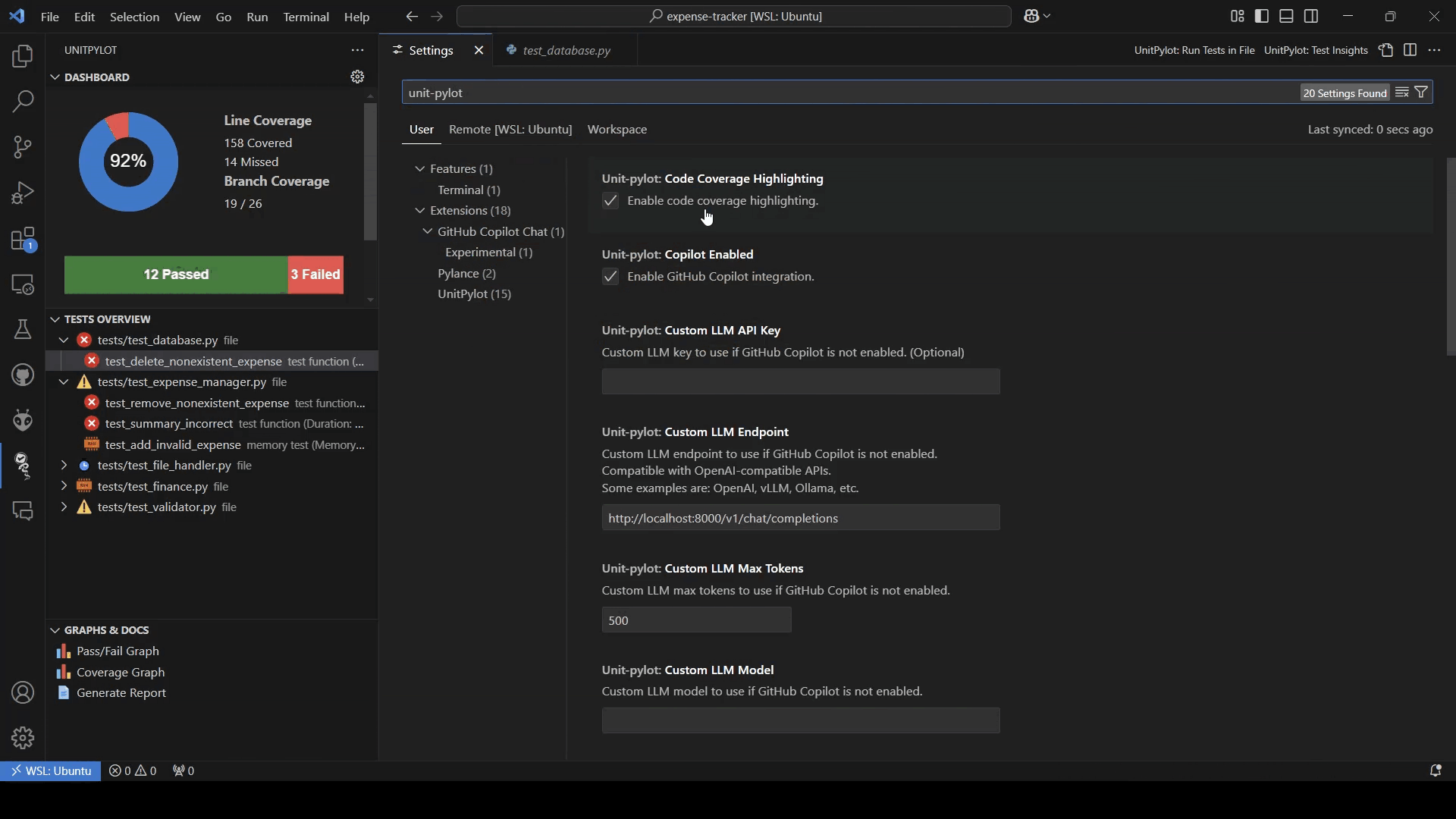Click the 3 Failed red bar segment
Viewport: 1456px width, 819px height.
click(x=315, y=275)
